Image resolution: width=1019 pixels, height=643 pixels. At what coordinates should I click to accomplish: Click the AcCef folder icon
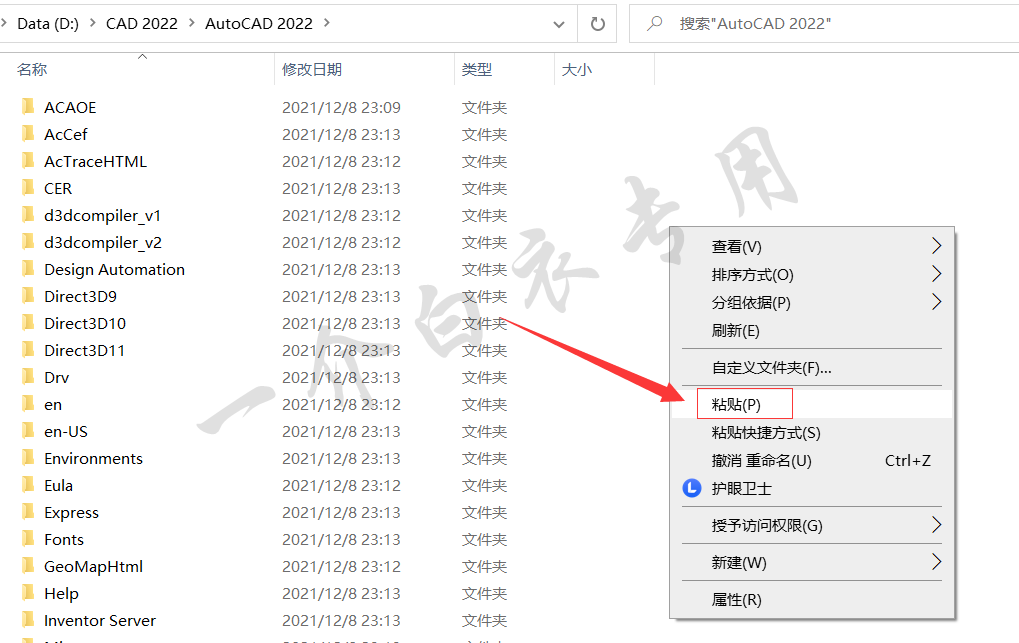pos(28,134)
